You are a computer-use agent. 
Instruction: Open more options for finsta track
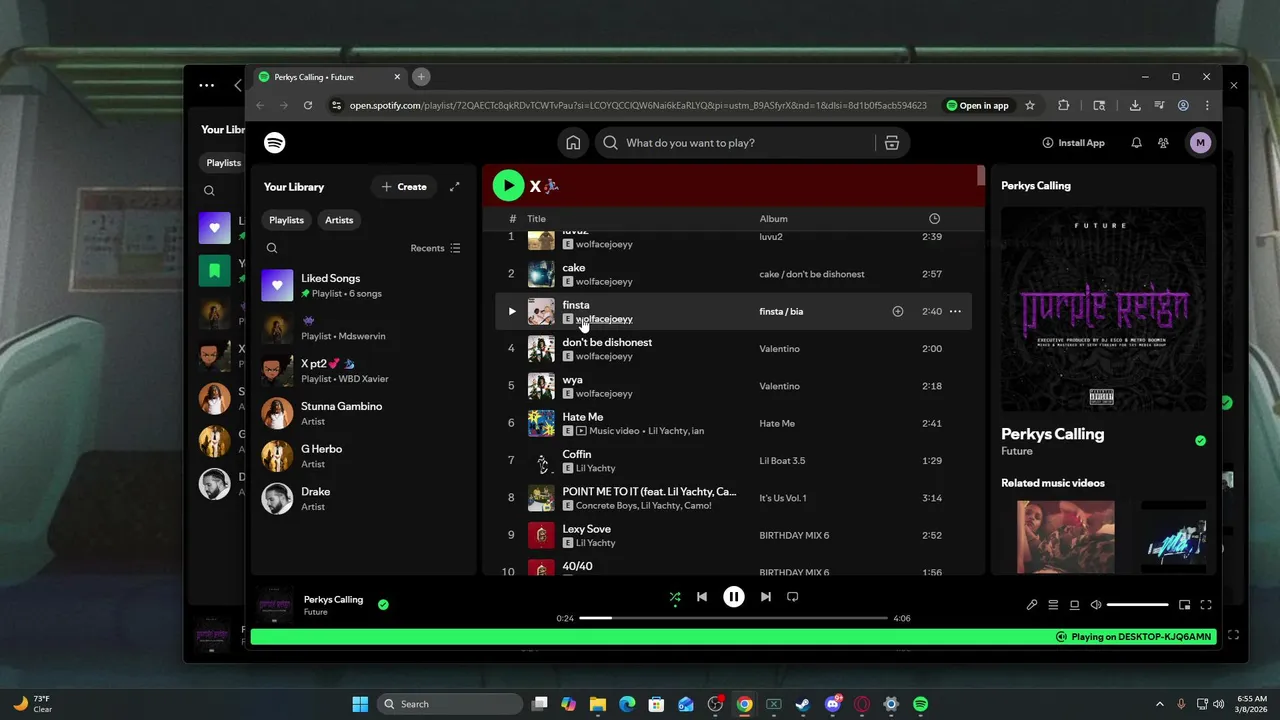(955, 311)
